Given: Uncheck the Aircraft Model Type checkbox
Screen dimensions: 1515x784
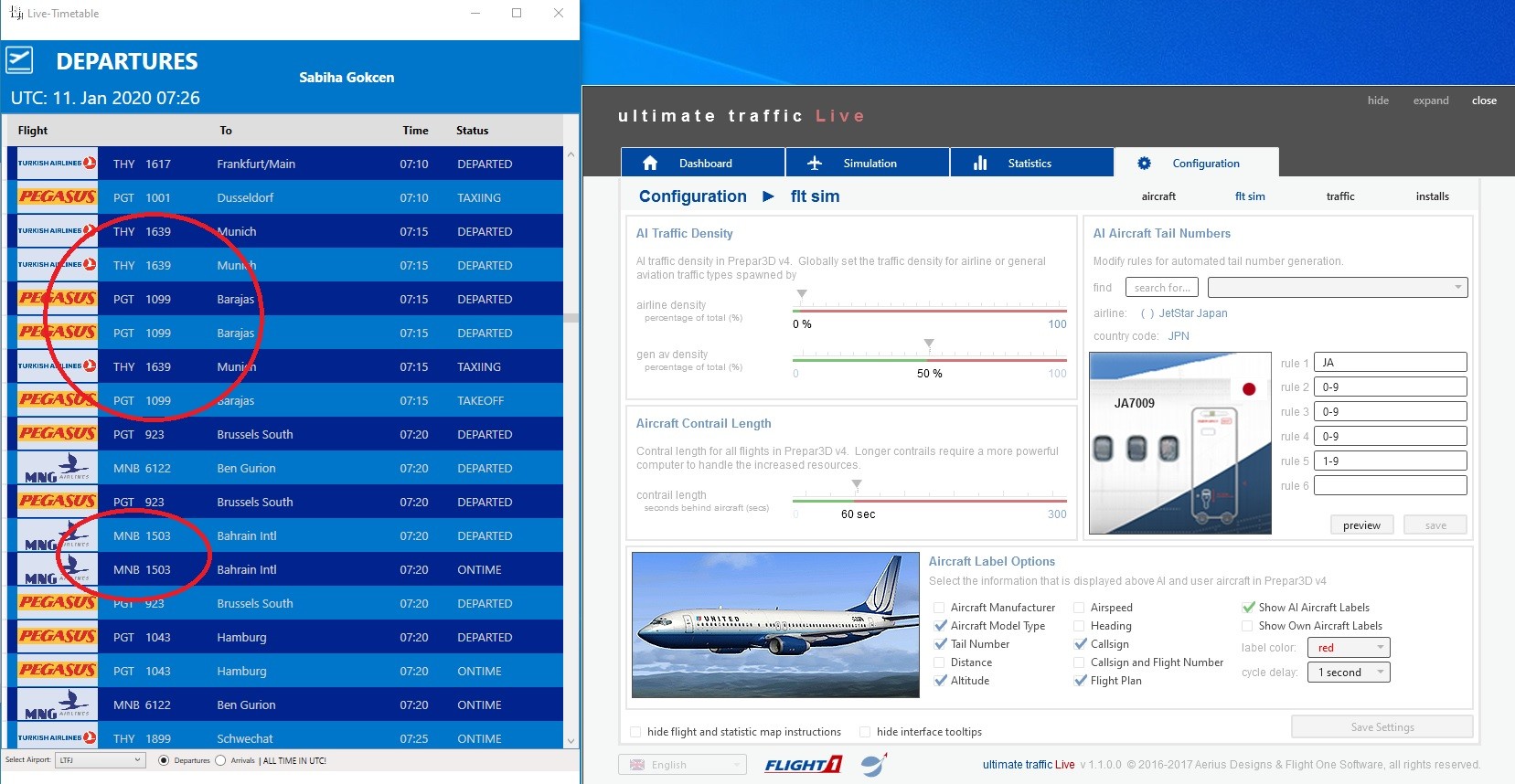Looking at the screenshot, I should tap(940, 626).
